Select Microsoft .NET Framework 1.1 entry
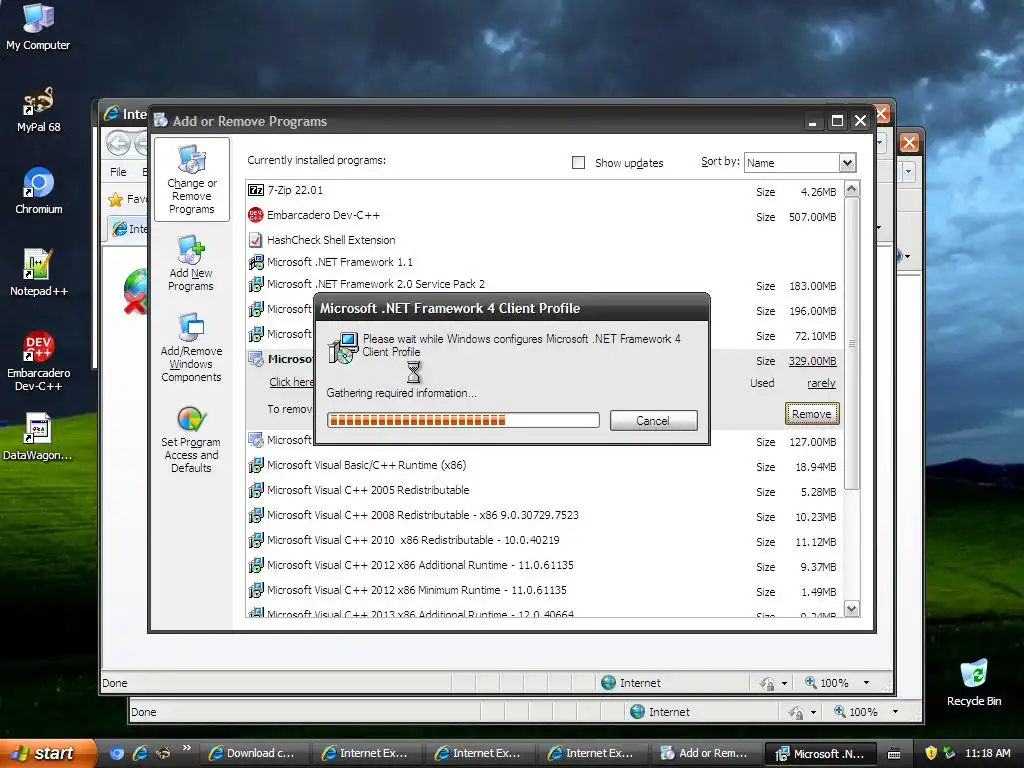 point(544,263)
